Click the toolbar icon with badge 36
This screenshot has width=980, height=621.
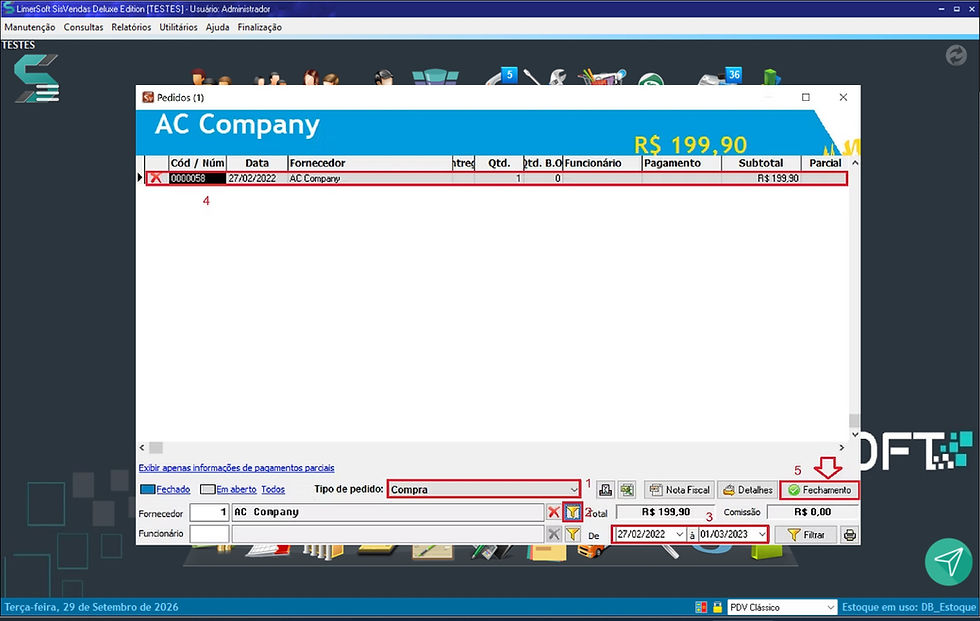click(721, 76)
